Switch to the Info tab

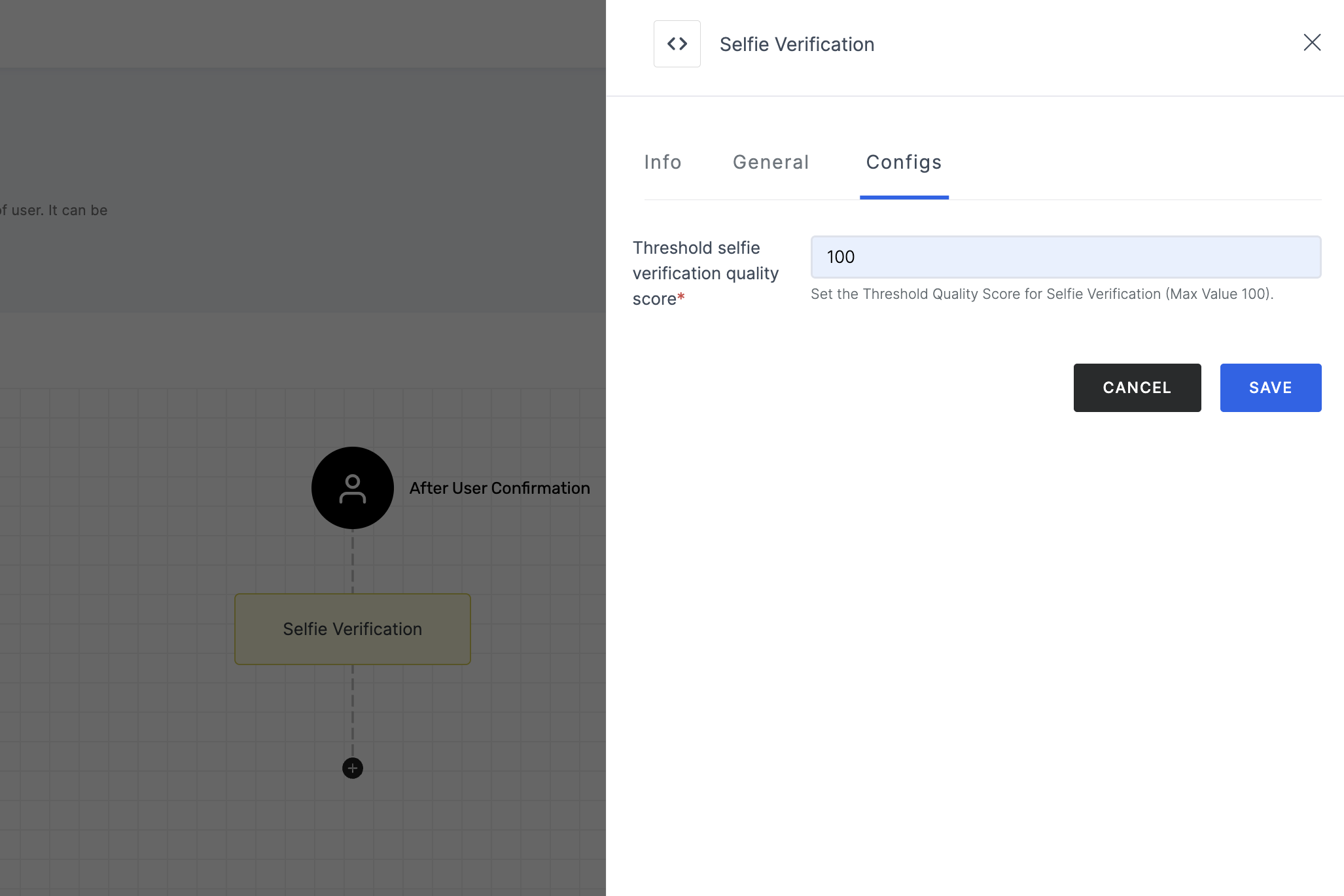point(663,162)
